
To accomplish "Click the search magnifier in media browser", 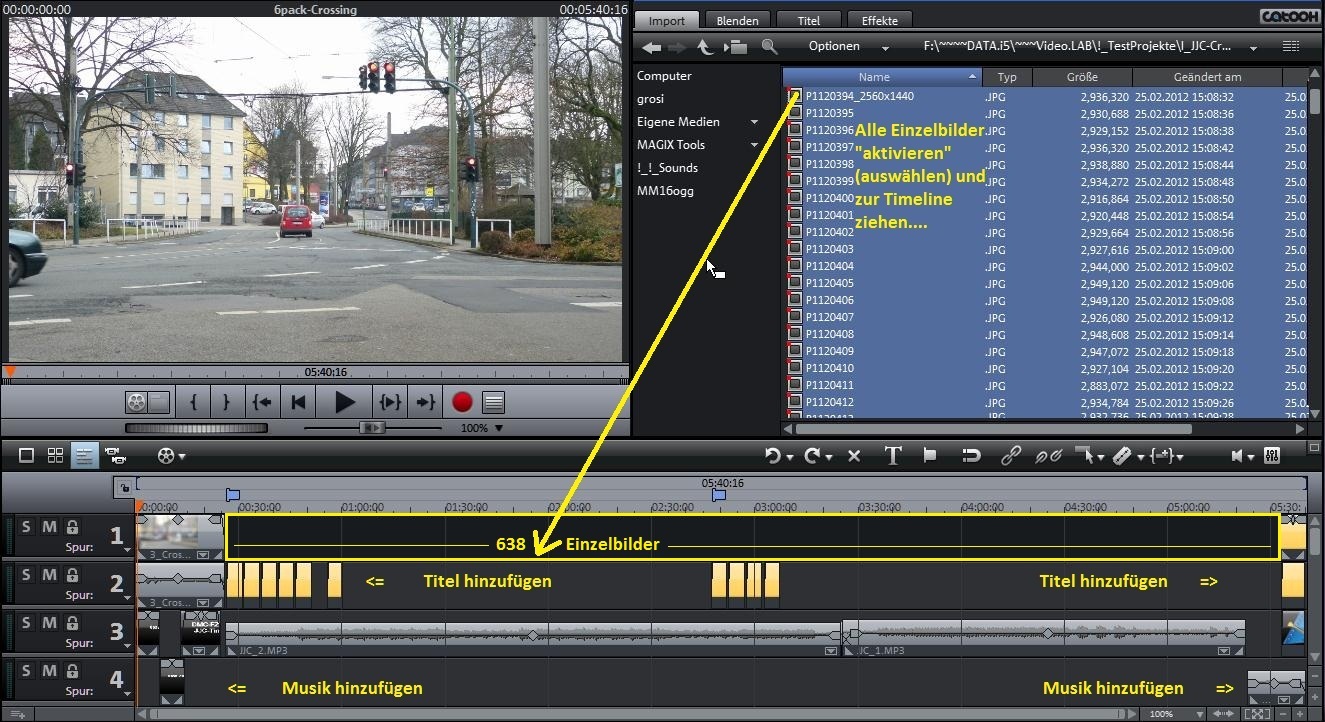I will pos(769,47).
